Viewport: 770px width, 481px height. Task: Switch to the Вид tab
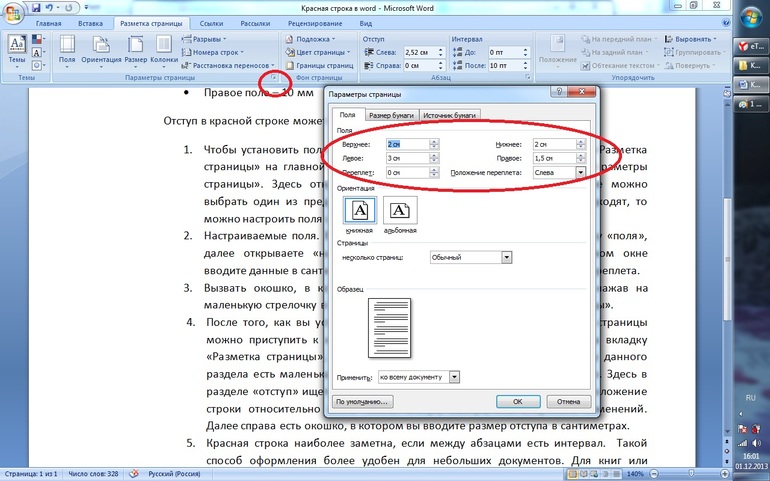tap(365, 23)
